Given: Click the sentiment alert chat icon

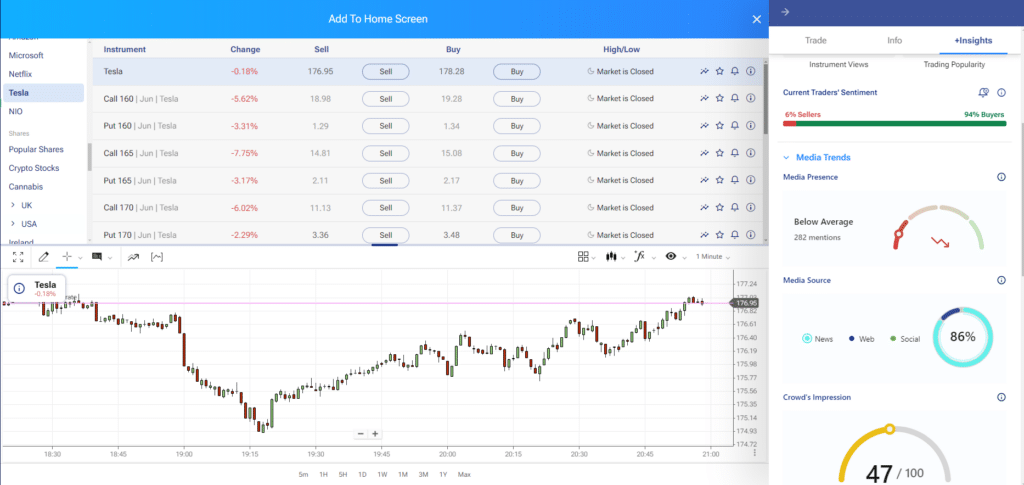Looking at the screenshot, I should click(x=984, y=93).
